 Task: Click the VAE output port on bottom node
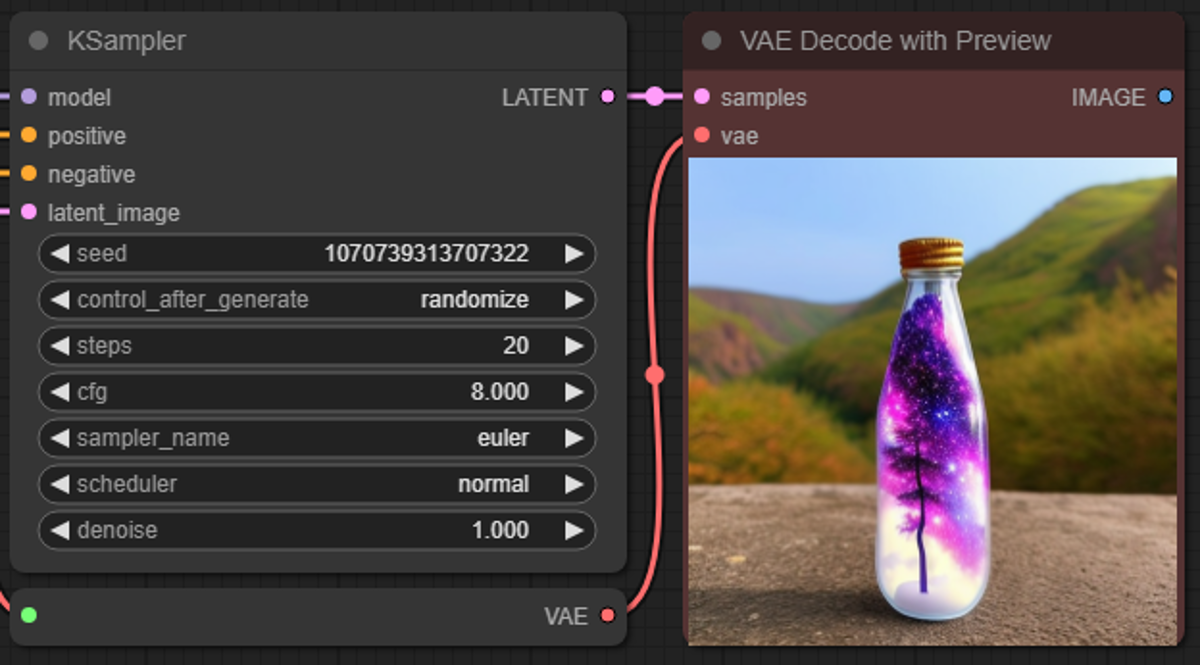[606, 617]
